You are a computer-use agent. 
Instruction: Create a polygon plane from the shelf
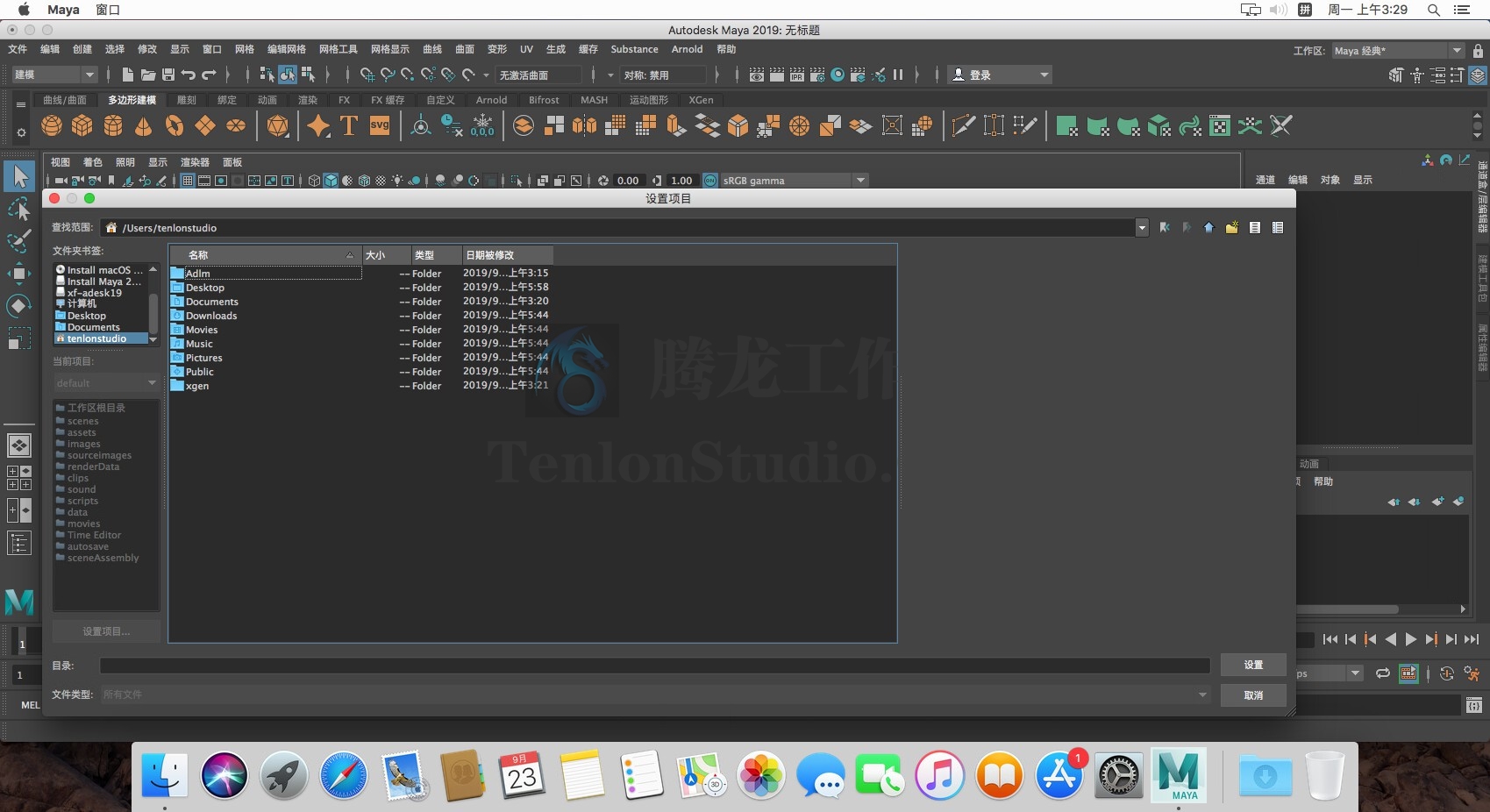pos(205,126)
